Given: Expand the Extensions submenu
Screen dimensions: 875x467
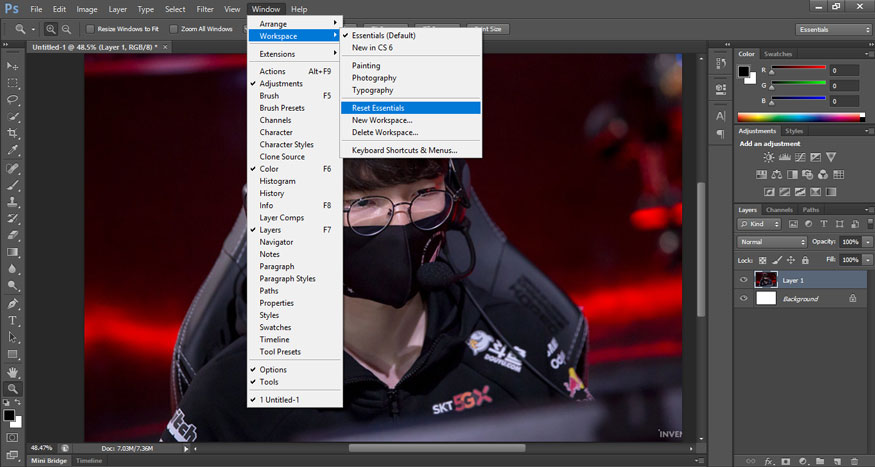Looking at the screenshot, I should point(295,54).
